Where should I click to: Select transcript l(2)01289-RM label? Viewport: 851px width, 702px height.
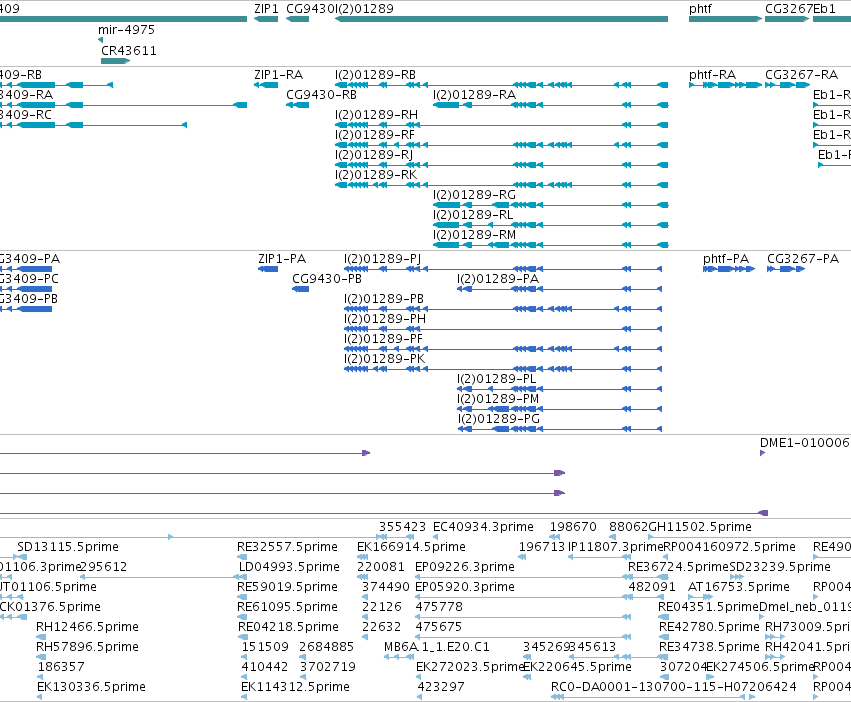point(474,236)
